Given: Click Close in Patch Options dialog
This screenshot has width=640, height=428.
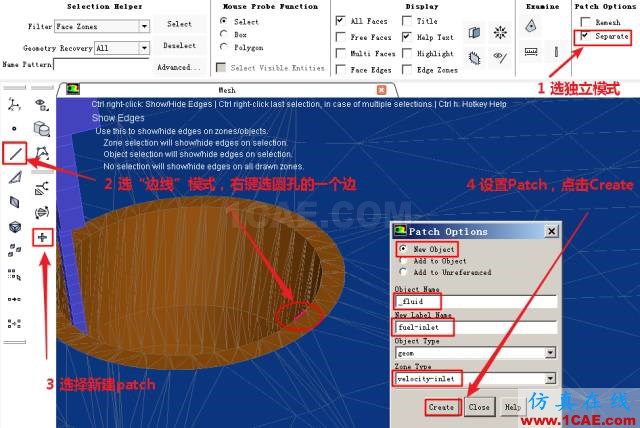Looking at the screenshot, I should (479, 407).
